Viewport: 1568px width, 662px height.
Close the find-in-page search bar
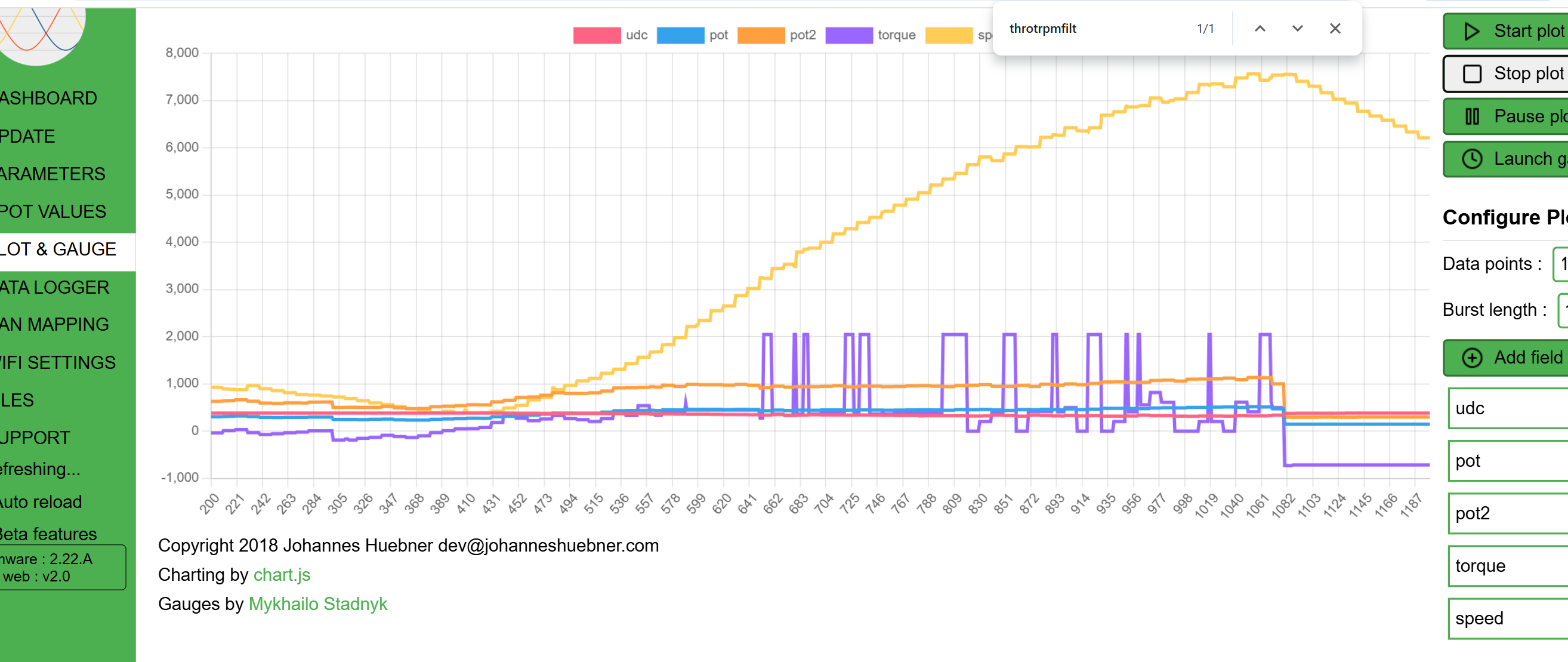point(1334,29)
